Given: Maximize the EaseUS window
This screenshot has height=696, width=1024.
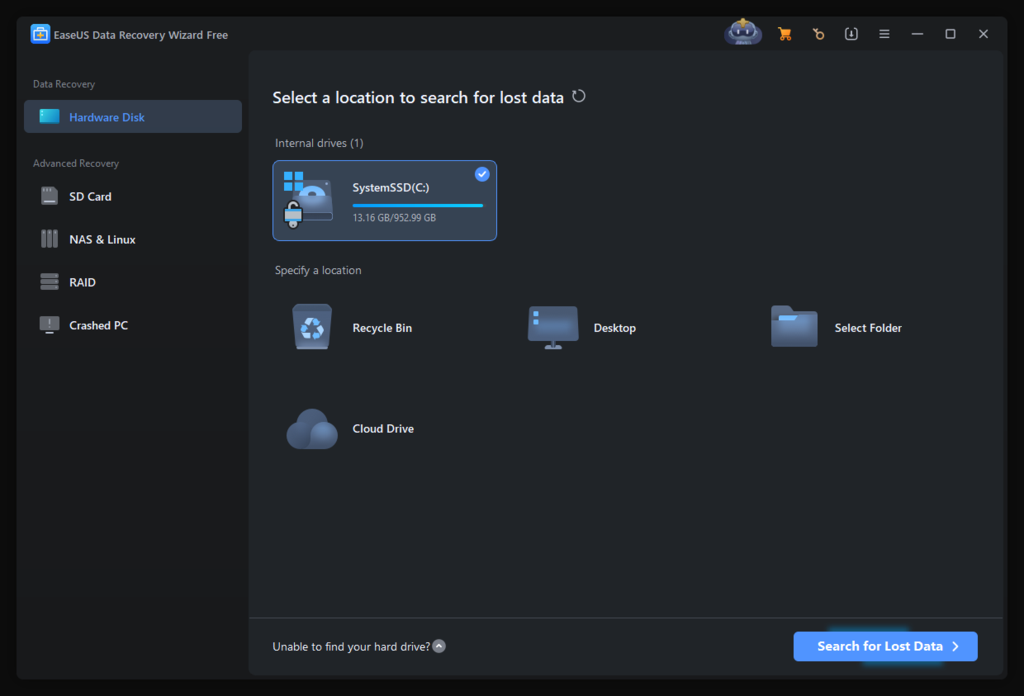Looking at the screenshot, I should point(950,34).
